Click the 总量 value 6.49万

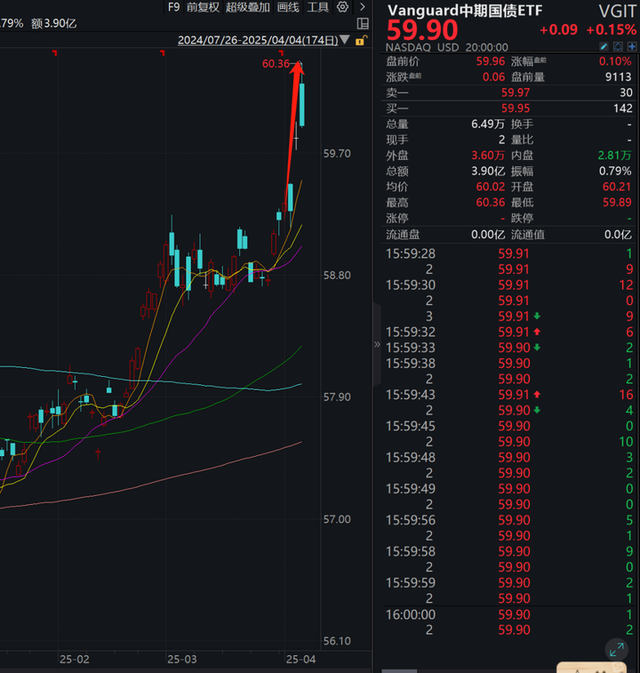point(488,124)
